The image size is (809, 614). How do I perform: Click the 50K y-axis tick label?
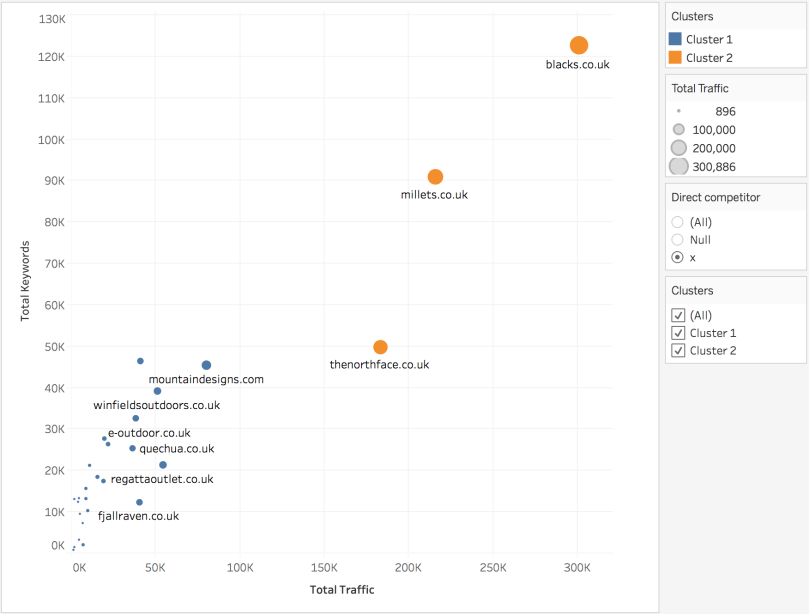click(x=54, y=347)
